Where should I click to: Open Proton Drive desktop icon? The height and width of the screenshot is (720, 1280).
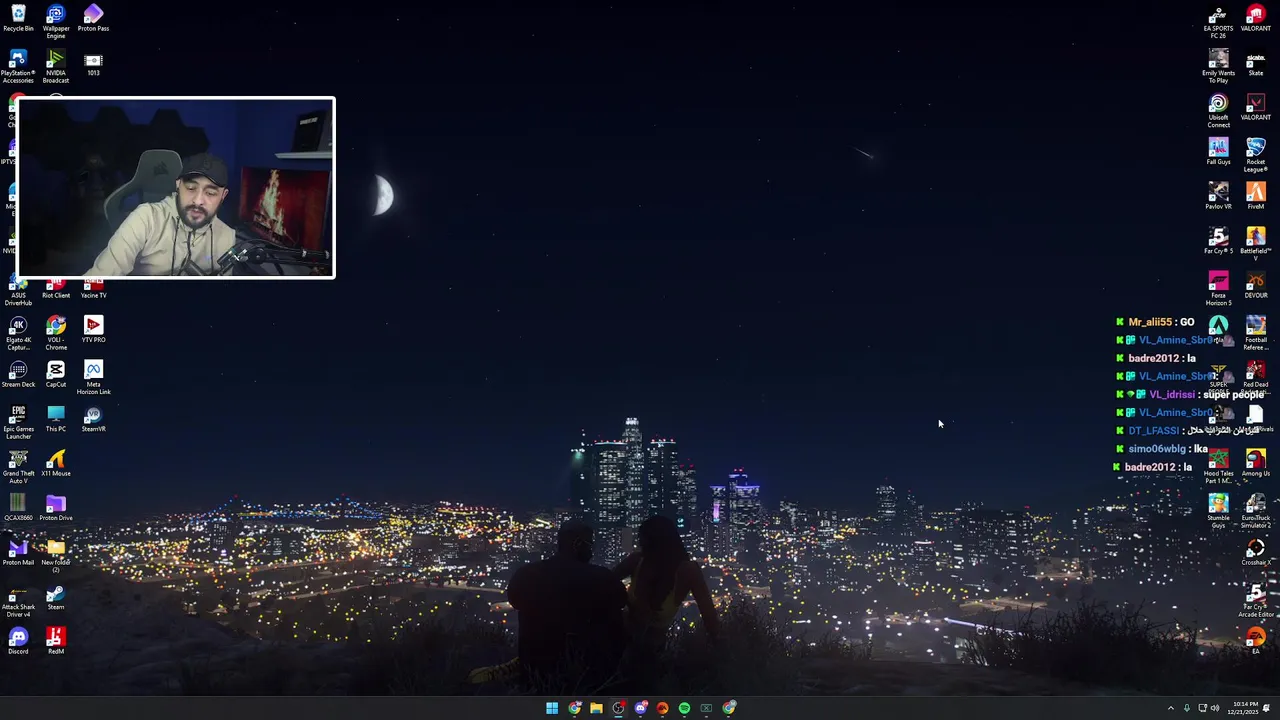coord(56,508)
